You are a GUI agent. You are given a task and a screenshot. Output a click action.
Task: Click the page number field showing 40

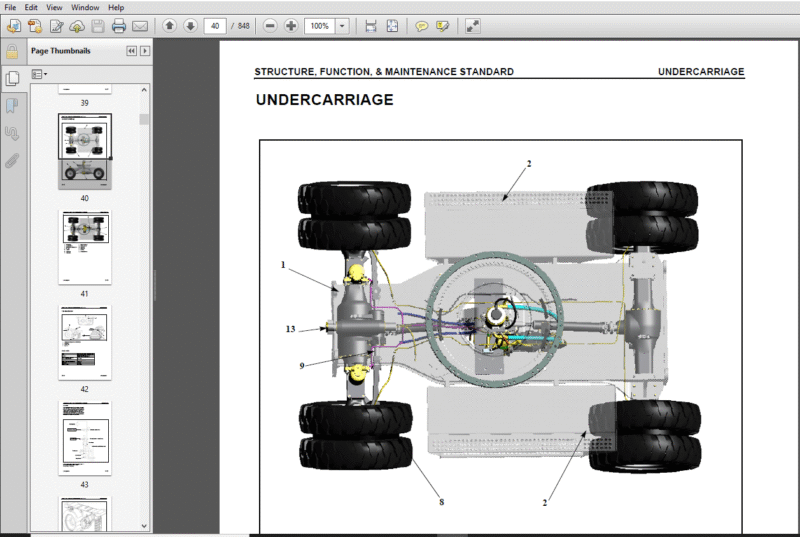pos(215,26)
